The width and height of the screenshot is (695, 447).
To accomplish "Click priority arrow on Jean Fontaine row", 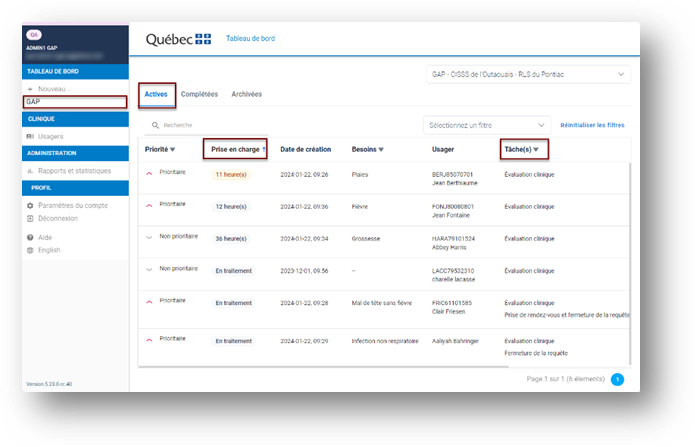I will 149,206.
